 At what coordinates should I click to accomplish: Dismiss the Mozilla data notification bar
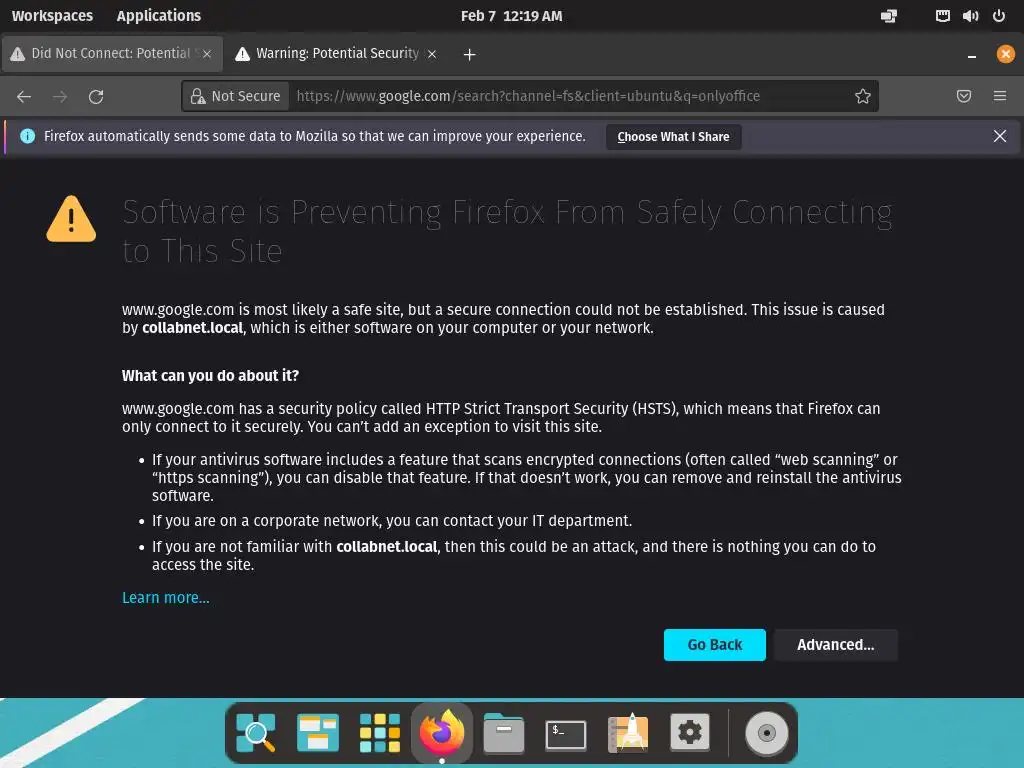point(1000,136)
